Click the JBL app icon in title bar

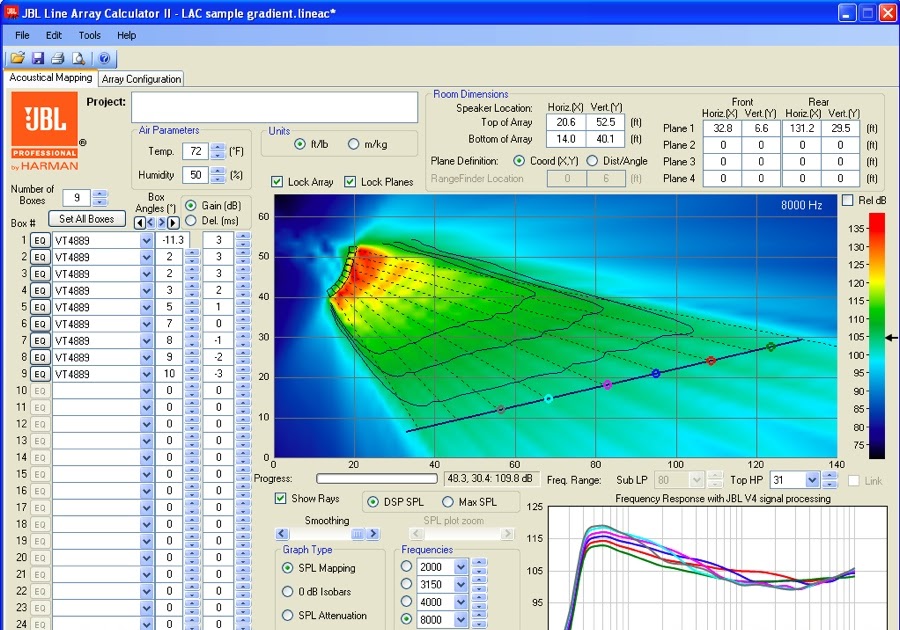coord(11,12)
